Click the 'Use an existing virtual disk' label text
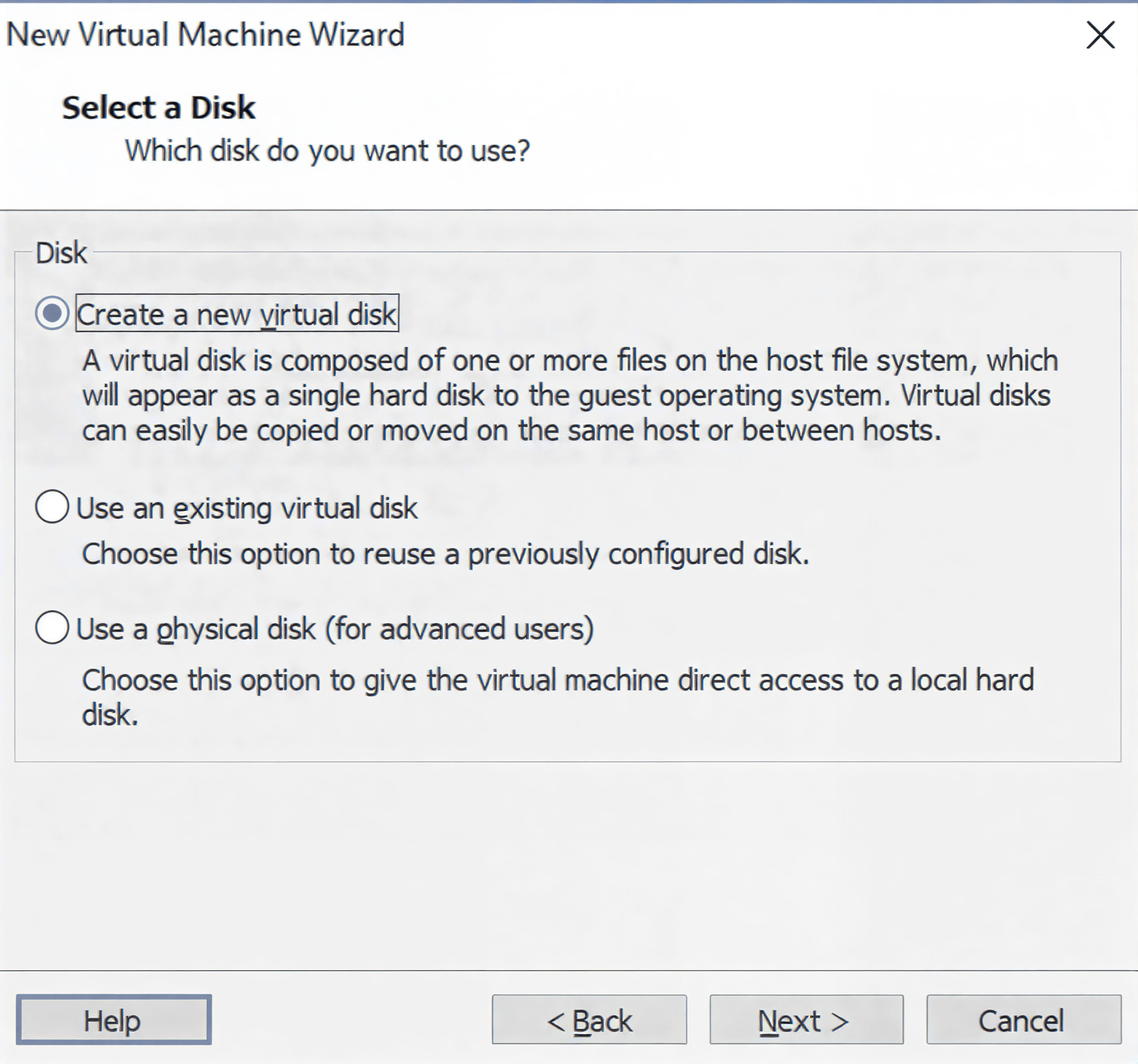The width and height of the screenshot is (1138, 1064). point(247,508)
